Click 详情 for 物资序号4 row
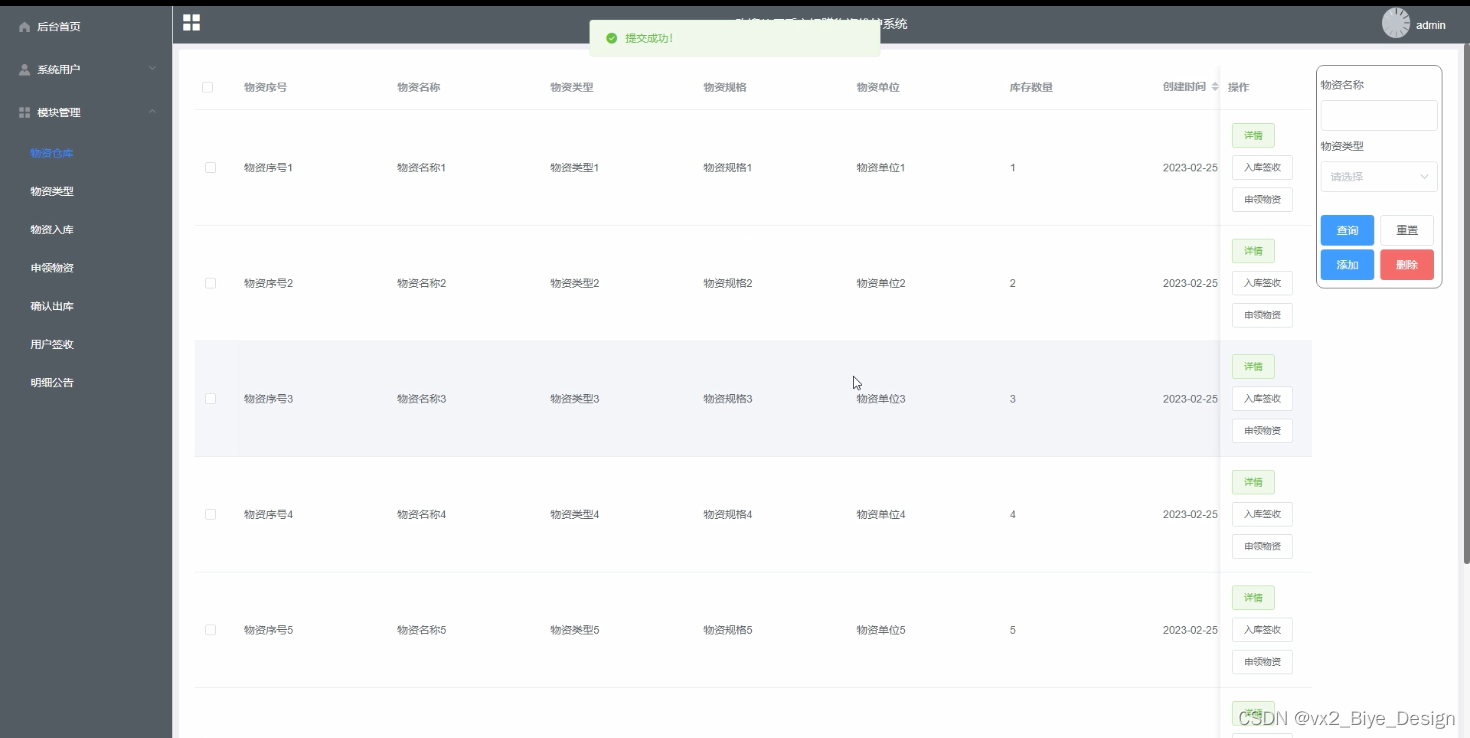The image size is (1470, 738). coord(1253,482)
